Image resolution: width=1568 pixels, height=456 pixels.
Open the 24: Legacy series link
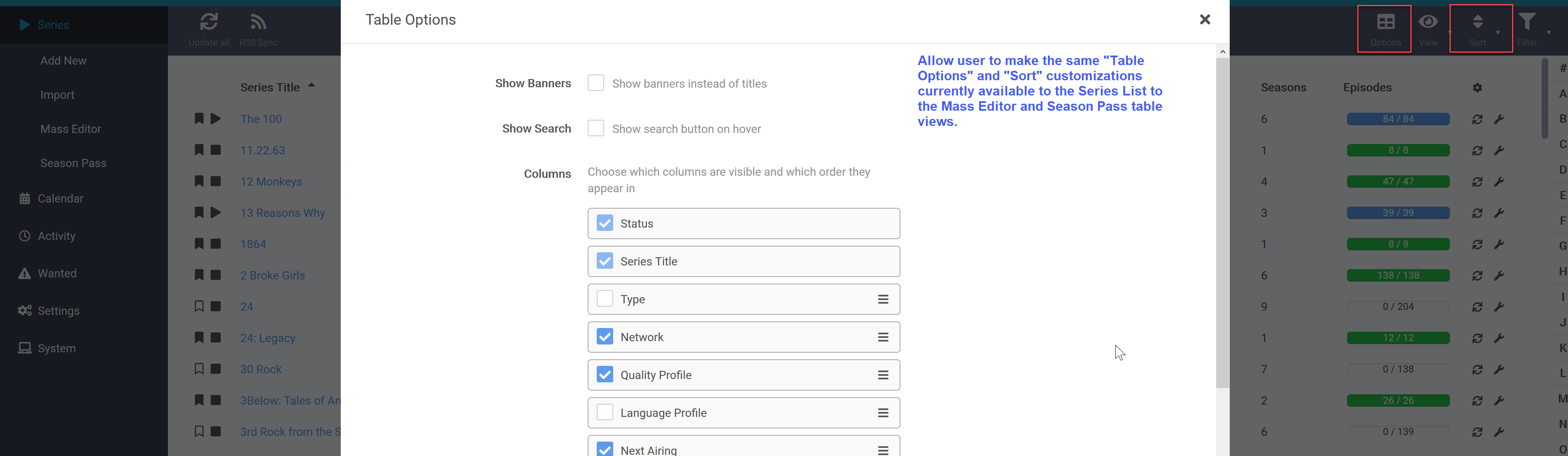coord(268,338)
